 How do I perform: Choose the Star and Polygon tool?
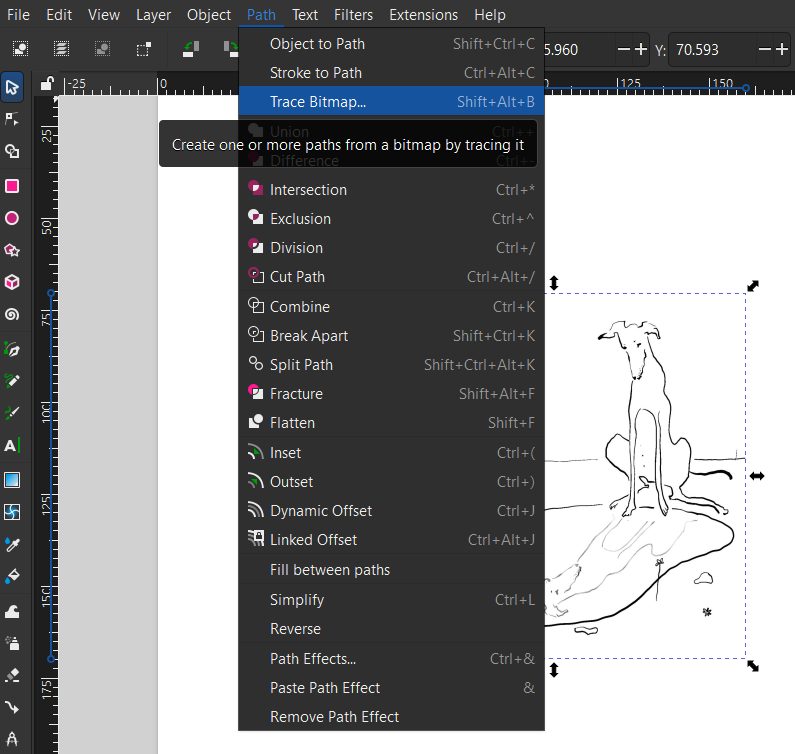tap(12, 251)
